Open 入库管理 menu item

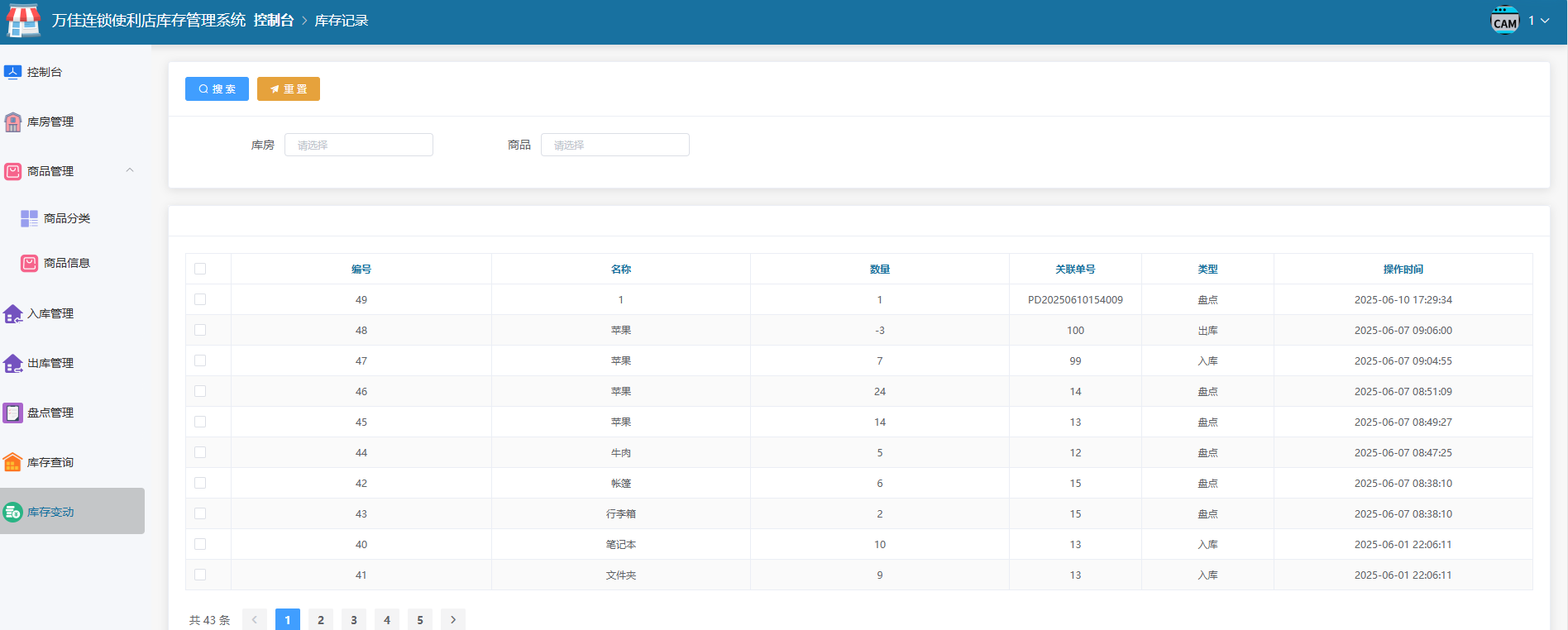[72, 313]
